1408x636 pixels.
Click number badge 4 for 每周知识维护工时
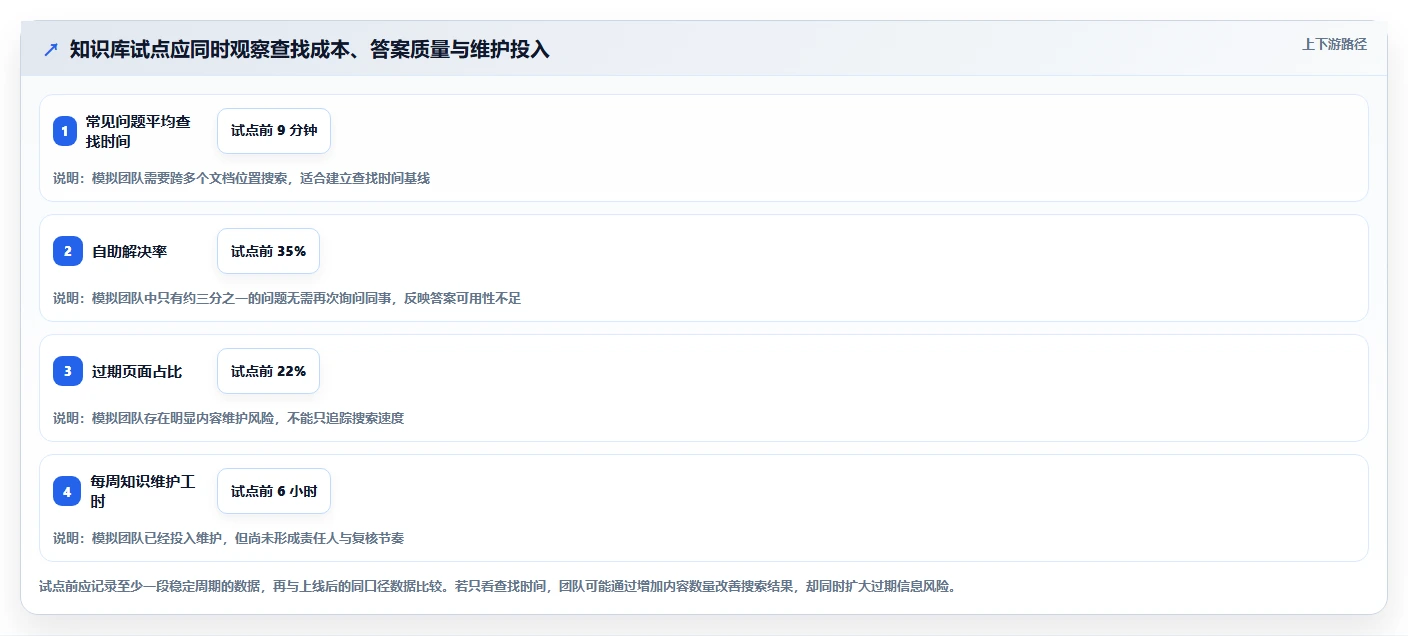[x=67, y=491]
